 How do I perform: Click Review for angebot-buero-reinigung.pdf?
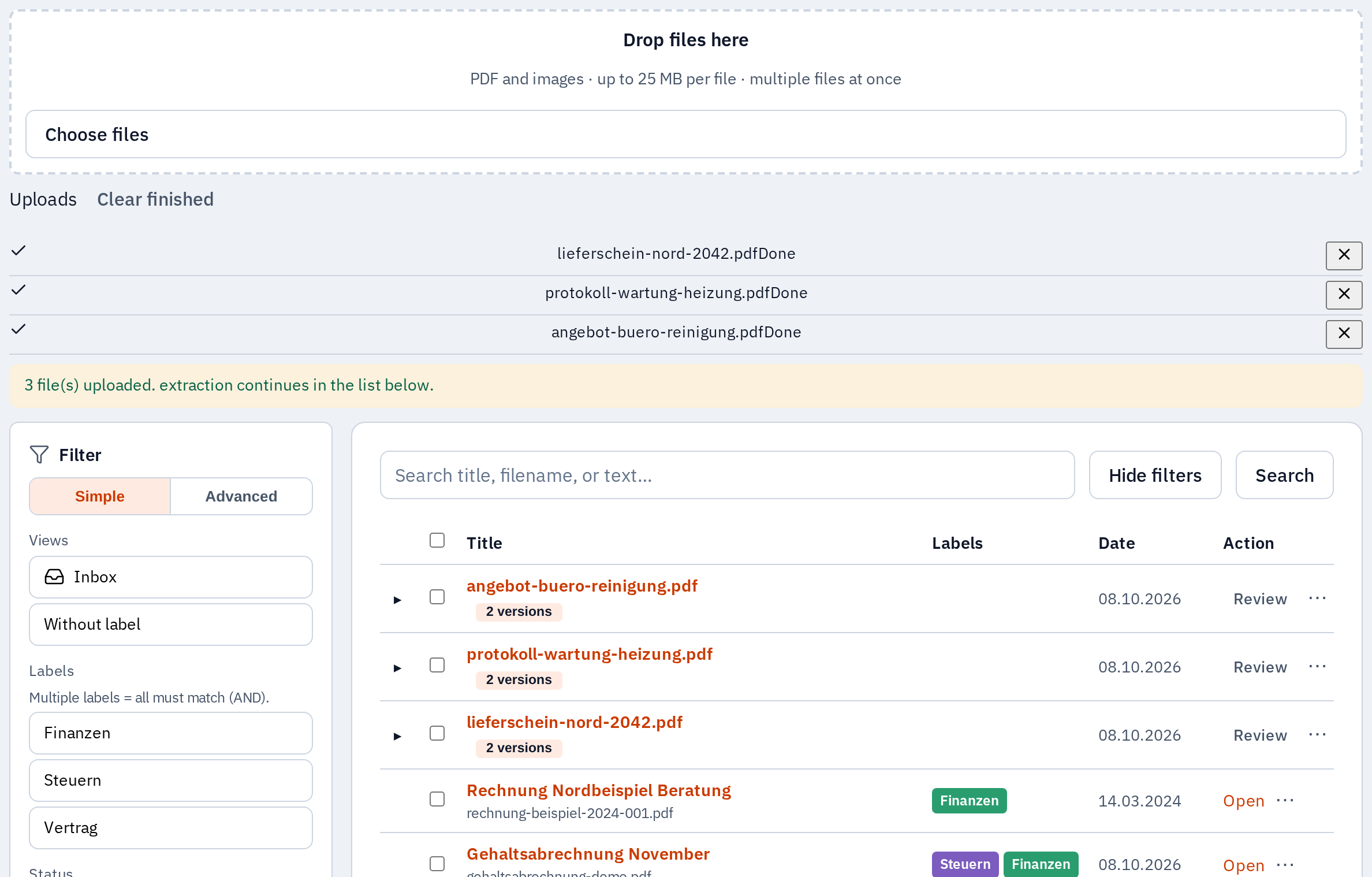pos(1260,599)
